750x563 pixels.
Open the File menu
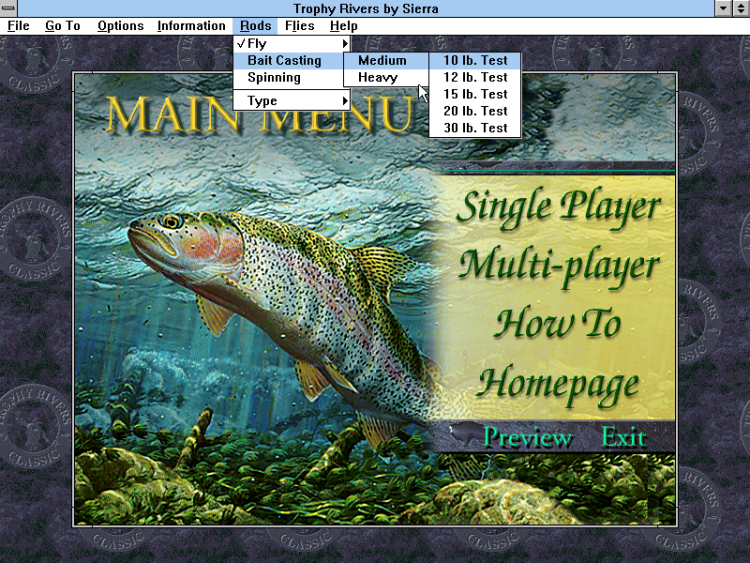coord(18,26)
